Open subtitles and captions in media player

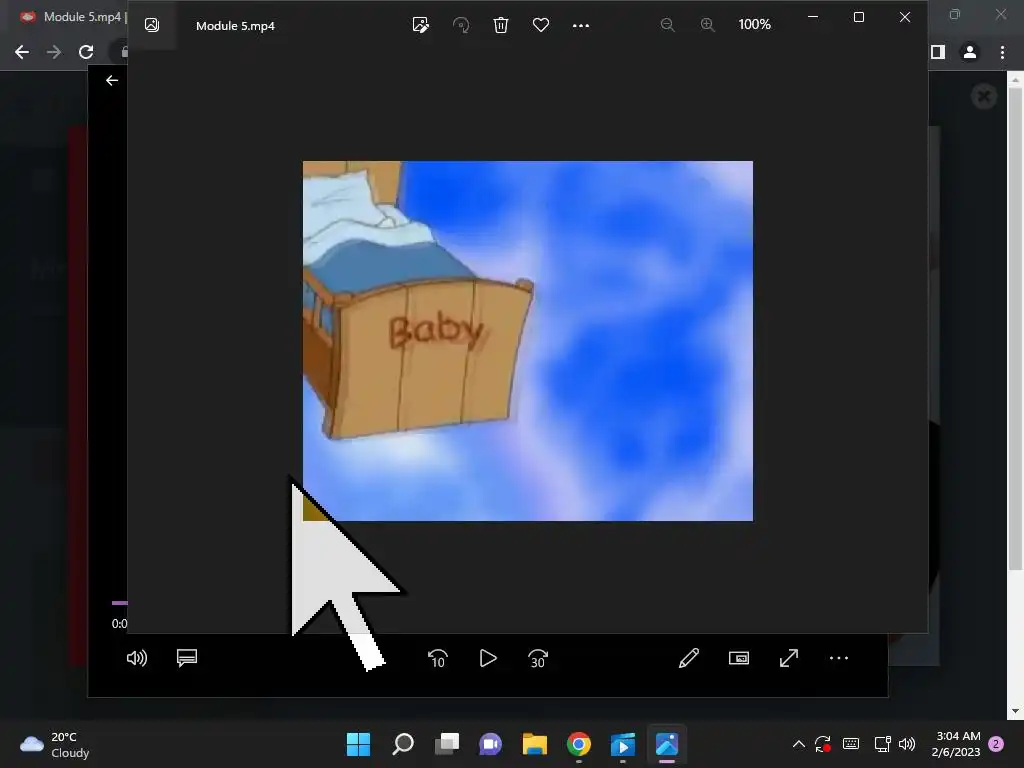tap(187, 658)
